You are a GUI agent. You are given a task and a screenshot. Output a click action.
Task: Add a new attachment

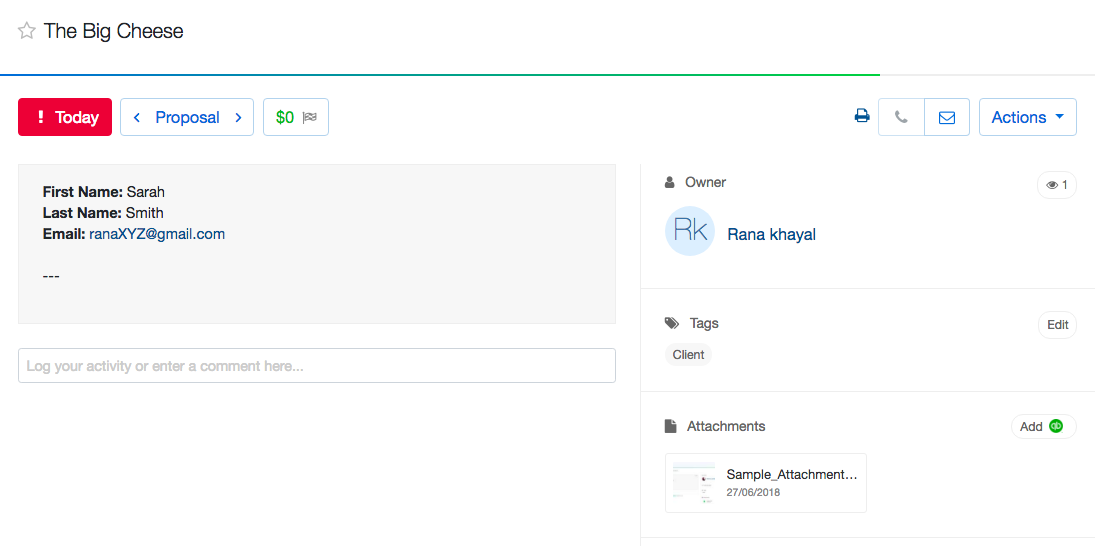[1043, 427]
